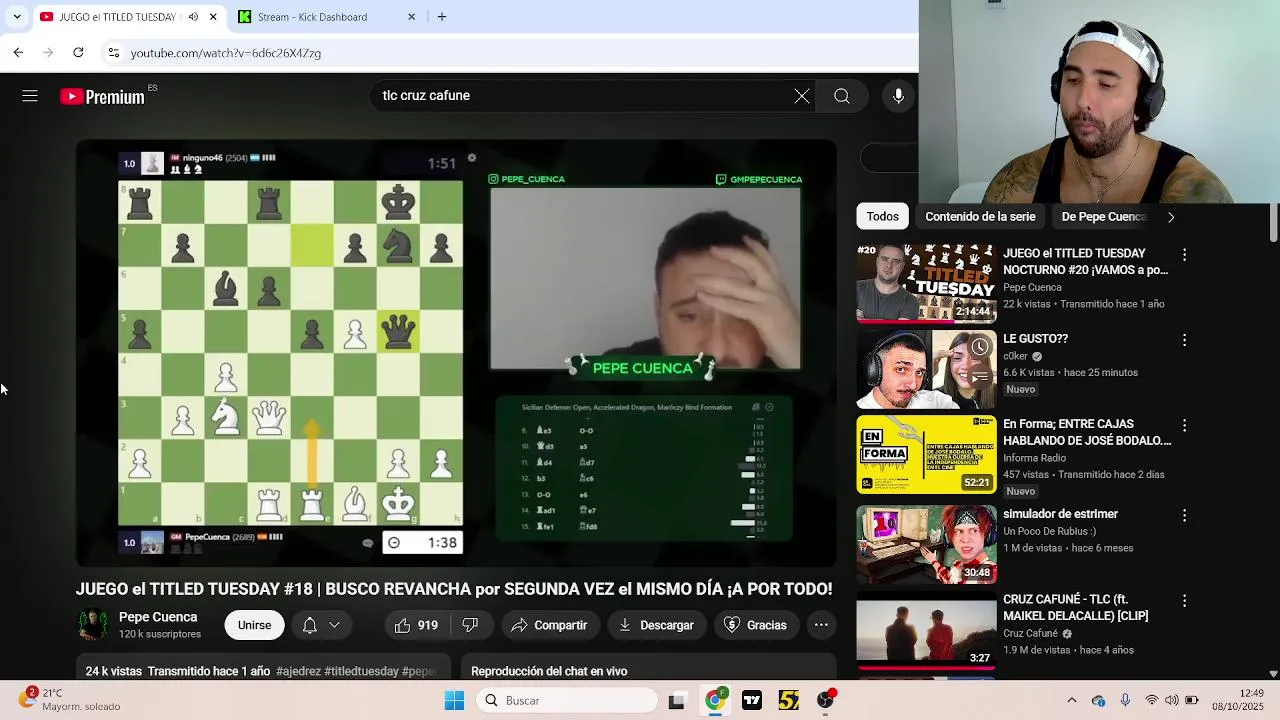Open title 'En Forma; ENTRE CAJAS HABLANDO'
The width and height of the screenshot is (1280, 720).
1087,432
